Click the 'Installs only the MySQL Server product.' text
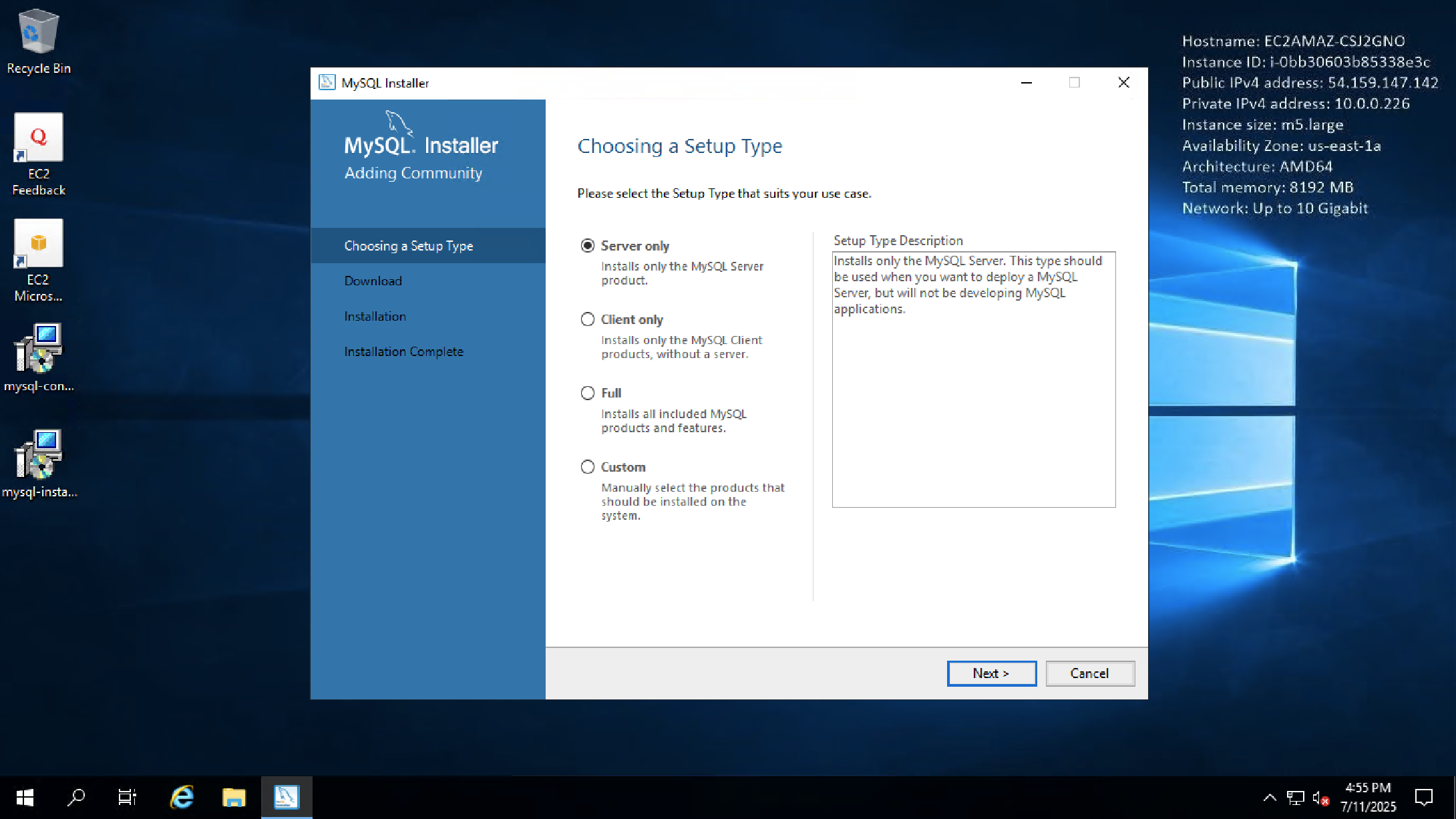The width and height of the screenshot is (1456, 819). coord(682,273)
